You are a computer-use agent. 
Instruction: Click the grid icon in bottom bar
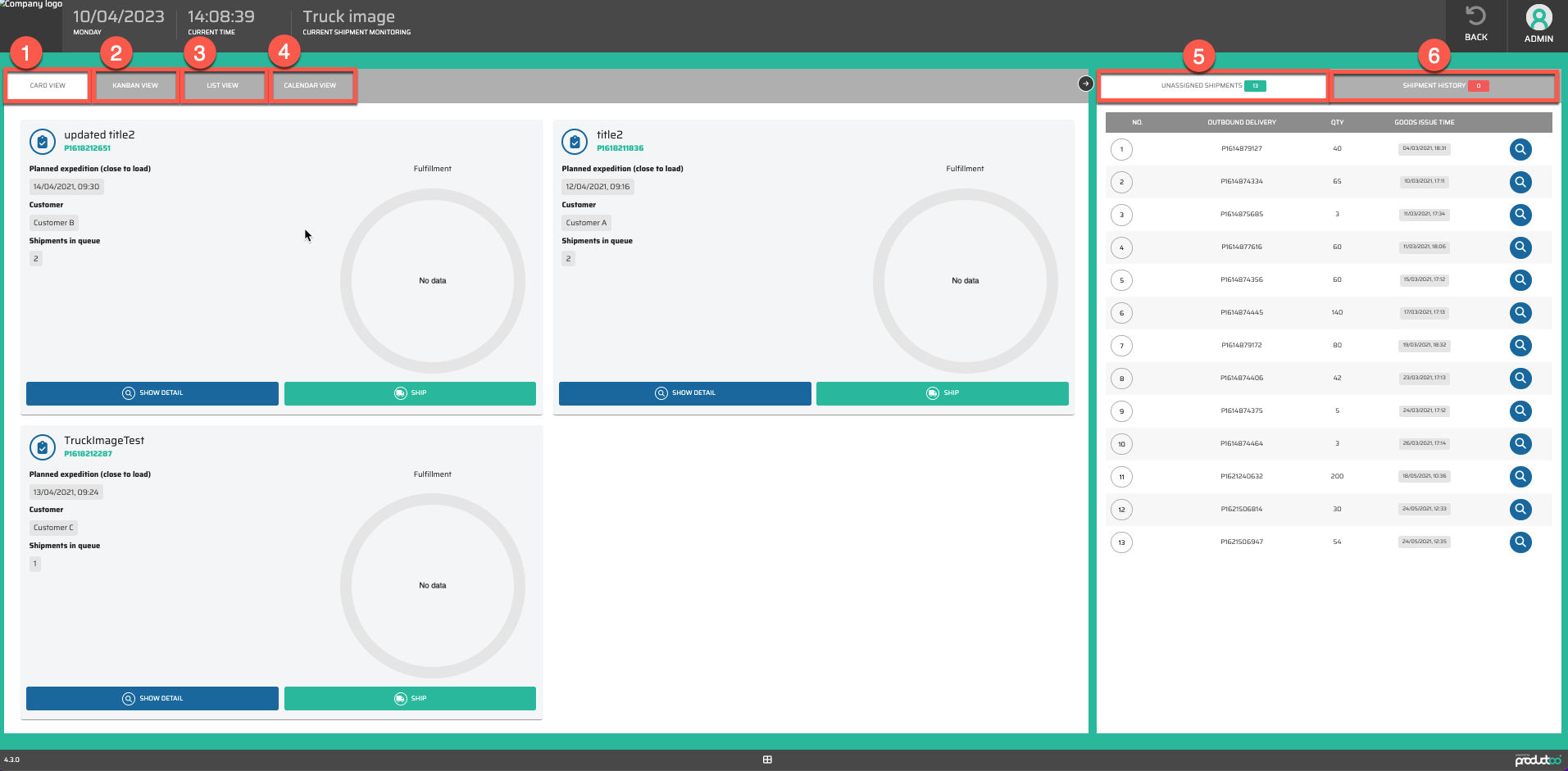point(767,760)
